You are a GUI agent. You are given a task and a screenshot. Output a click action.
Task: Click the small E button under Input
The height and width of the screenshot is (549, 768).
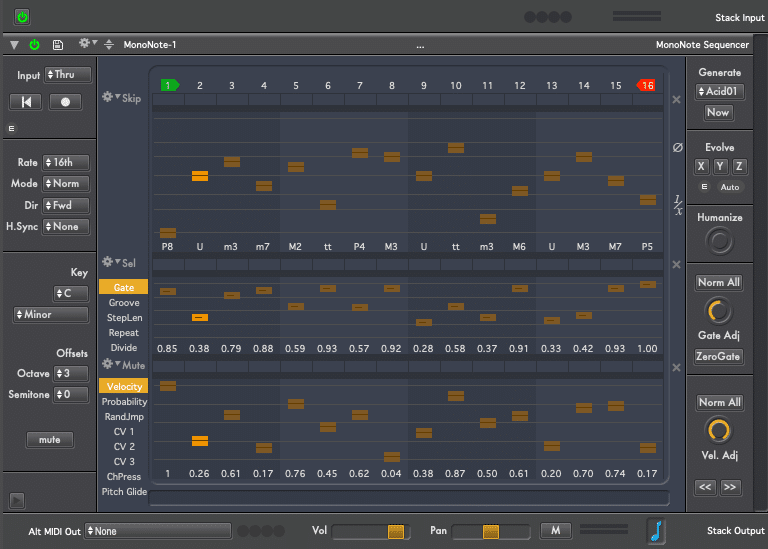pyautogui.click(x=11, y=128)
